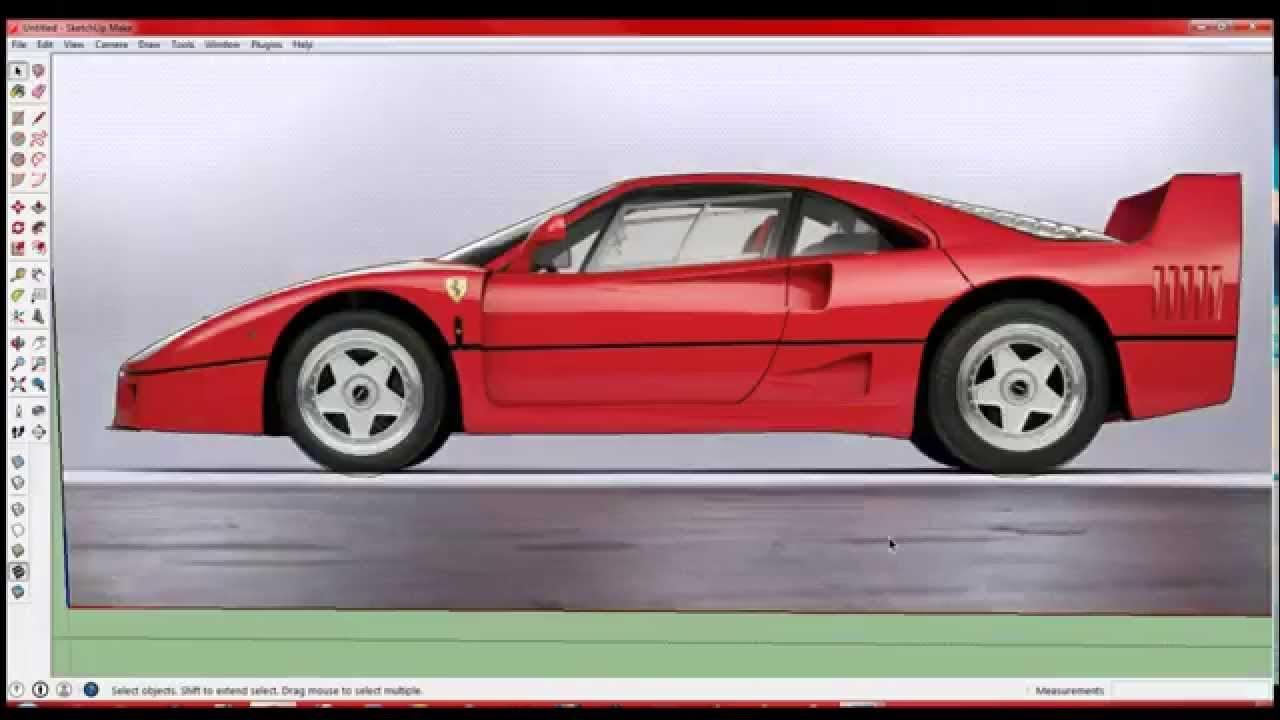Choose the Eraser tool
This screenshot has height=720, width=1280.
(39, 92)
